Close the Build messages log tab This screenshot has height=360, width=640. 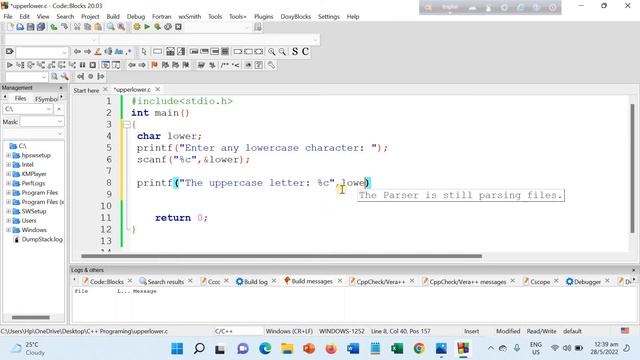[x=340, y=281]
